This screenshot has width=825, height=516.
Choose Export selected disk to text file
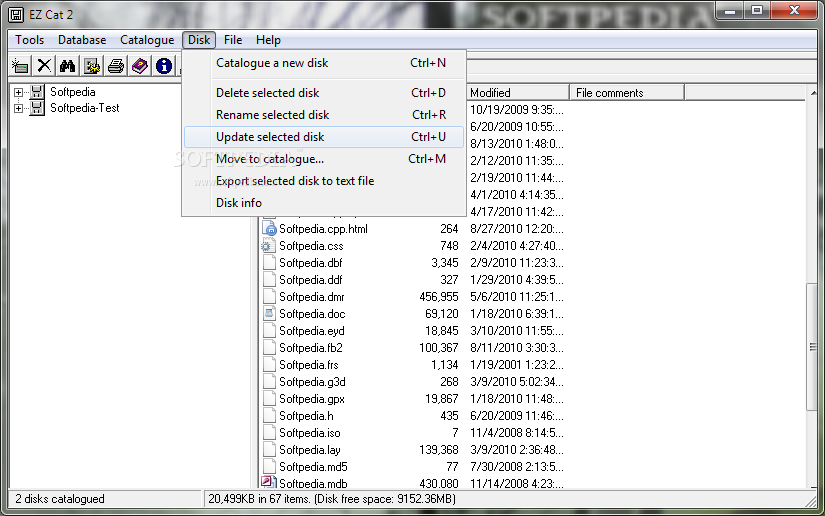[324, 181]
